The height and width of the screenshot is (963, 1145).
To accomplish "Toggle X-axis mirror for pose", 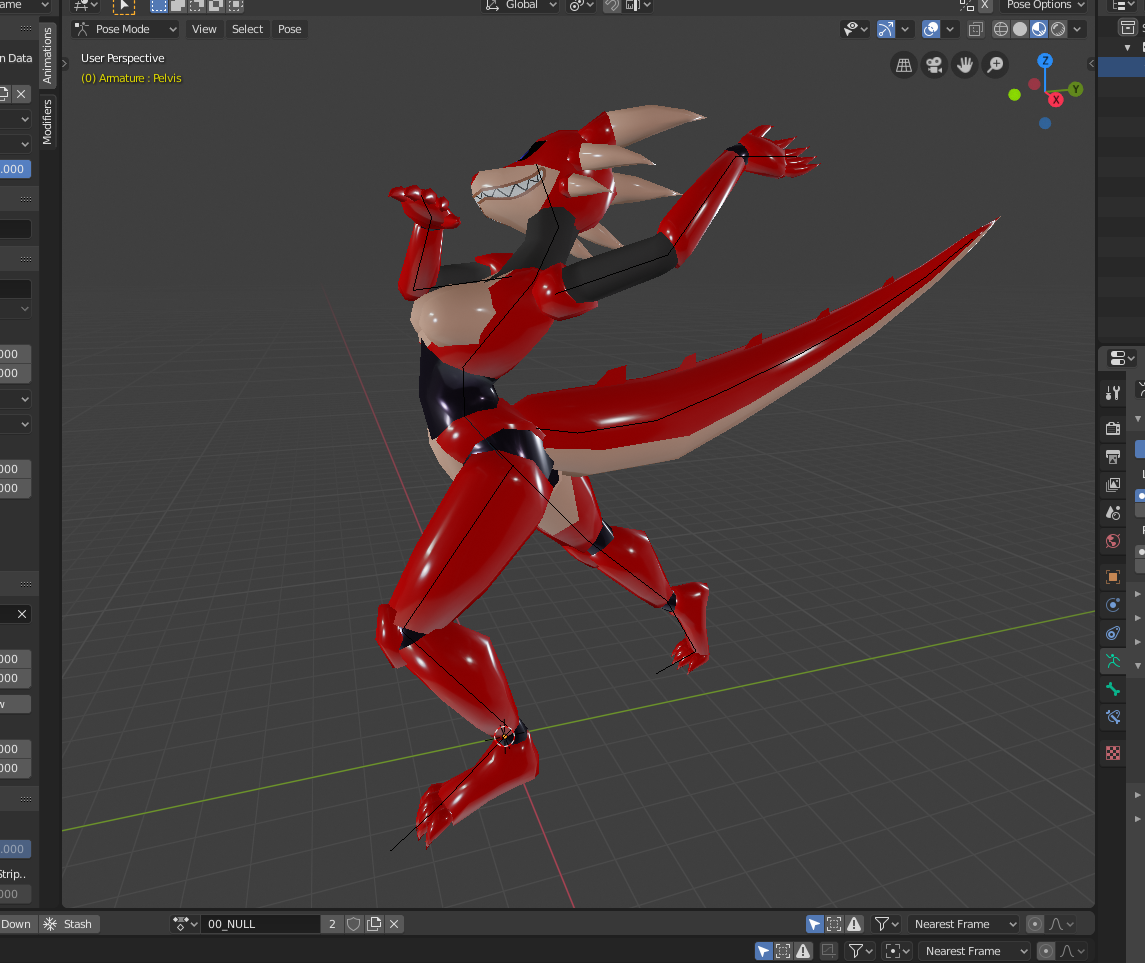I will [x=984, y=5].
